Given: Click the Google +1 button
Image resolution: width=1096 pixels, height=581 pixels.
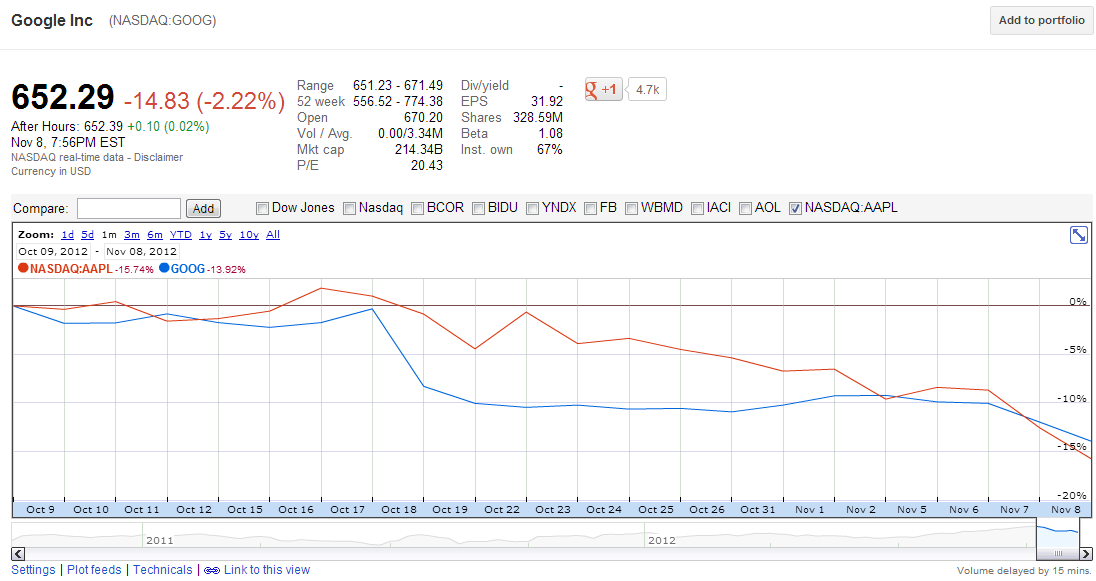Looking at the screenshot, I should tap(603, 89).
